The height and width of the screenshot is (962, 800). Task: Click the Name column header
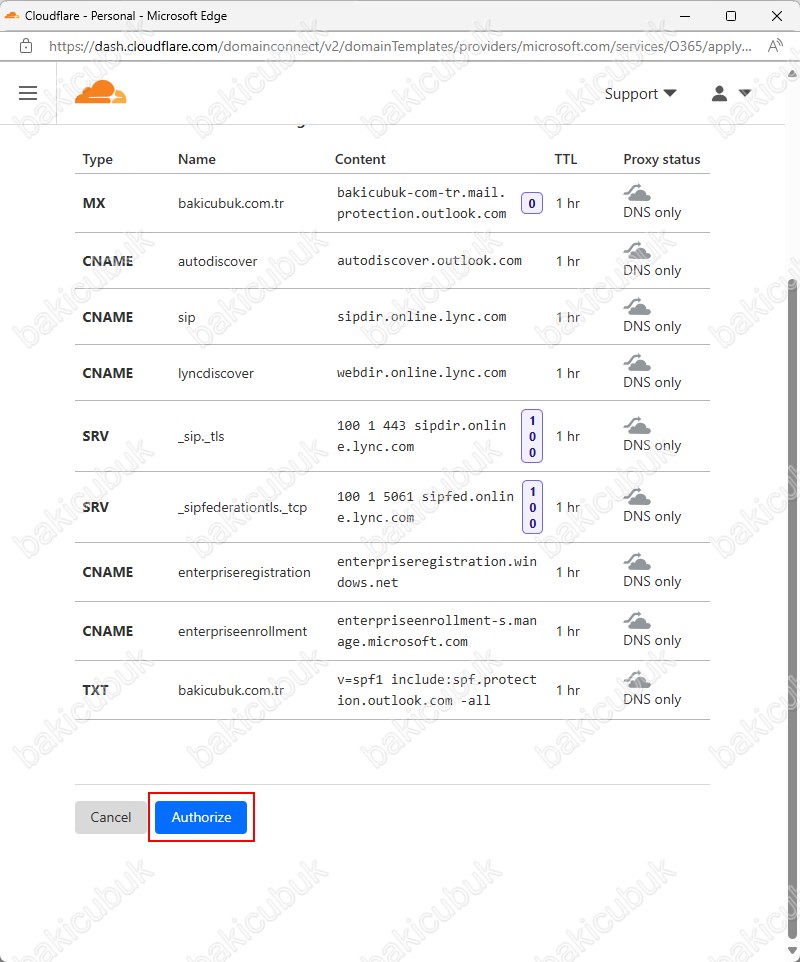pos(197,160)
